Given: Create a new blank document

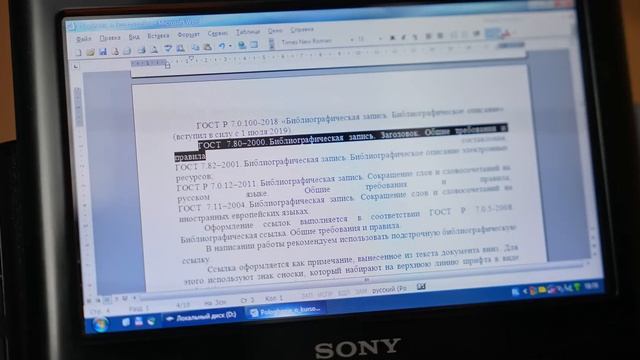Looking at the screenshot, I should pyautogui.click(x=79, y=53).
